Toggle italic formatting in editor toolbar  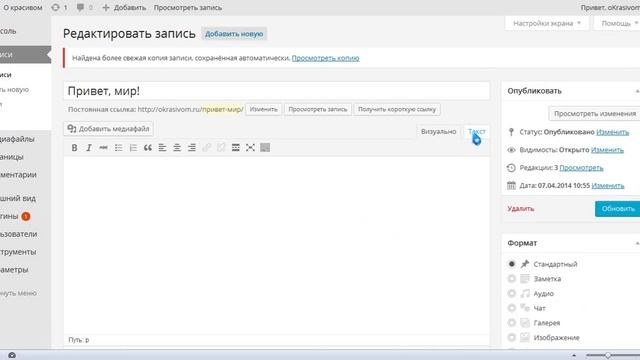point(89,148)
